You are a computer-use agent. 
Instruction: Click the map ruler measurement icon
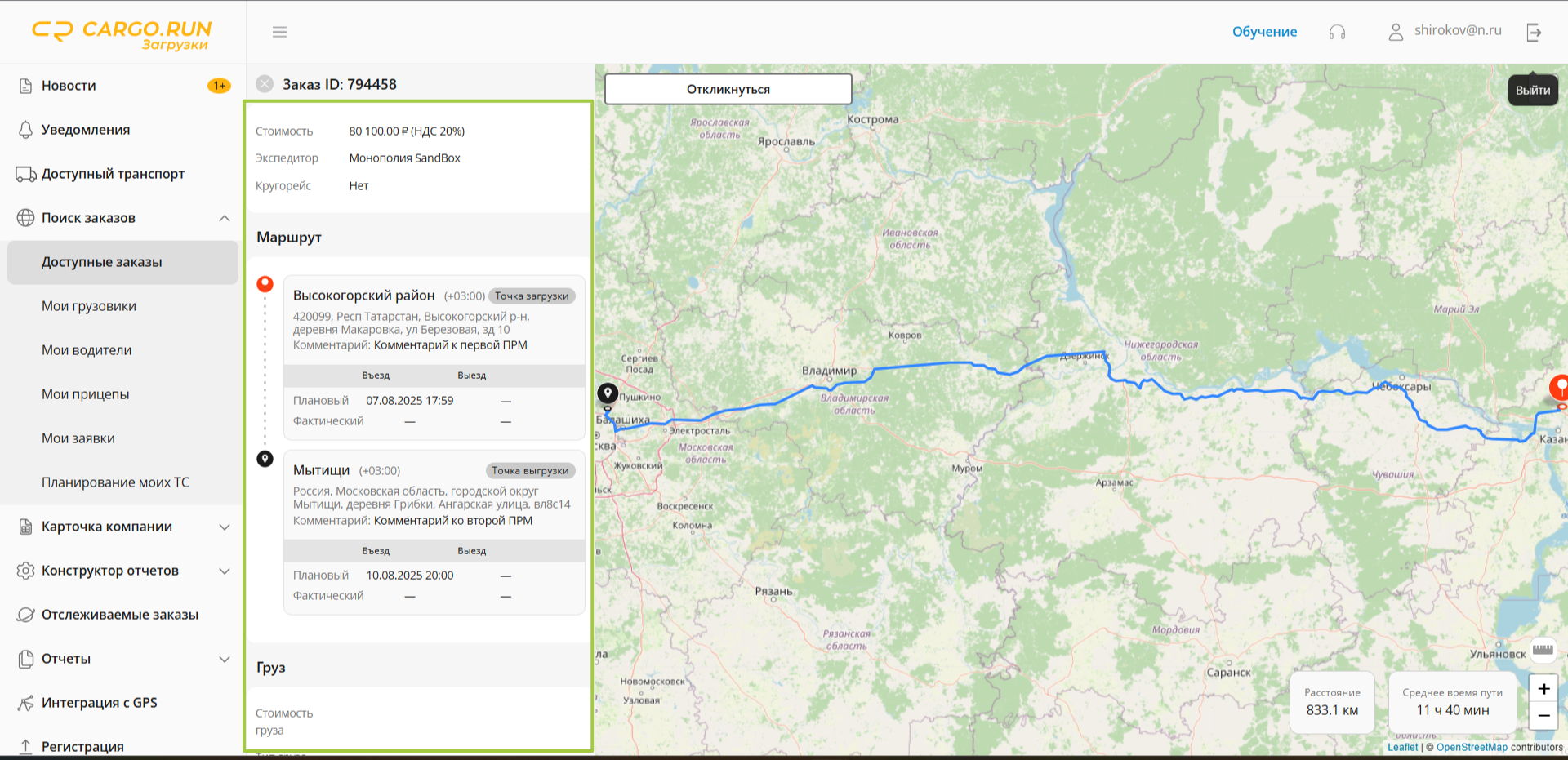coord(1543,650)
